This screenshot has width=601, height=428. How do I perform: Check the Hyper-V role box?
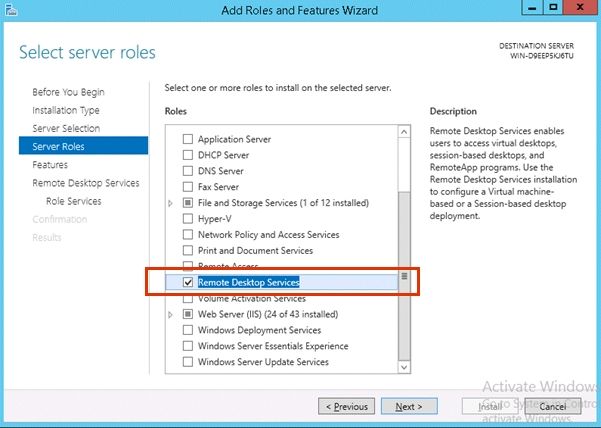(x=188, y=219)
